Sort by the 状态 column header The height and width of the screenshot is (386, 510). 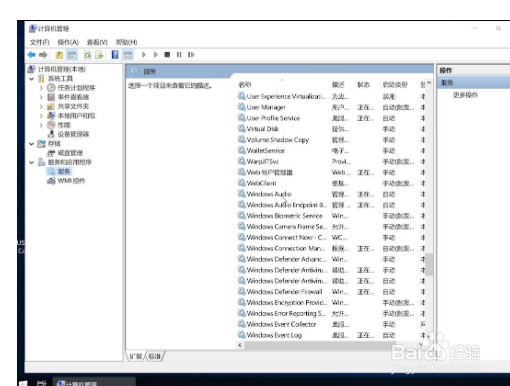363,85
